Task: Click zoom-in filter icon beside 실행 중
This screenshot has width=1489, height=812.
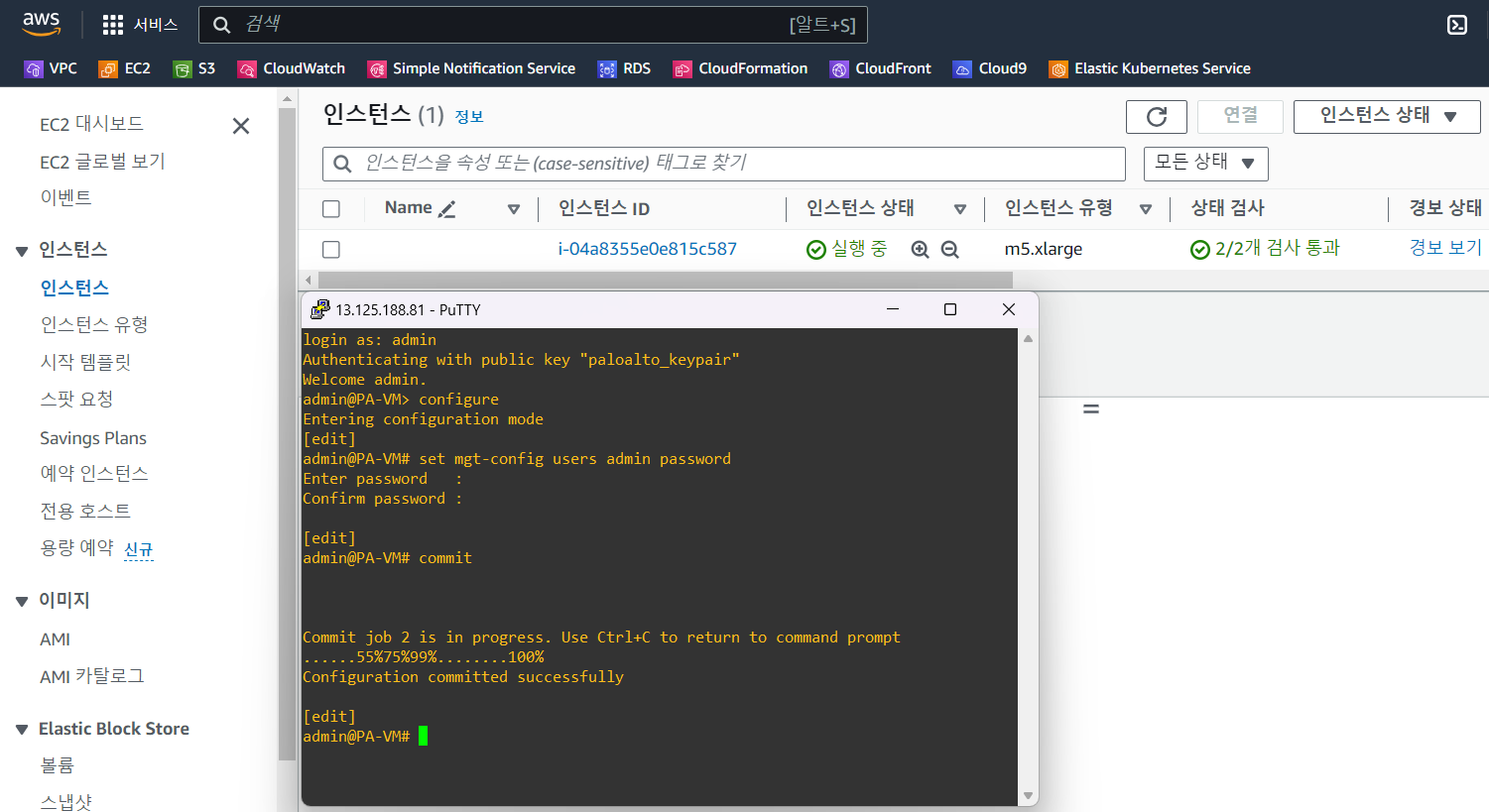Action: (x=920, y=250)
